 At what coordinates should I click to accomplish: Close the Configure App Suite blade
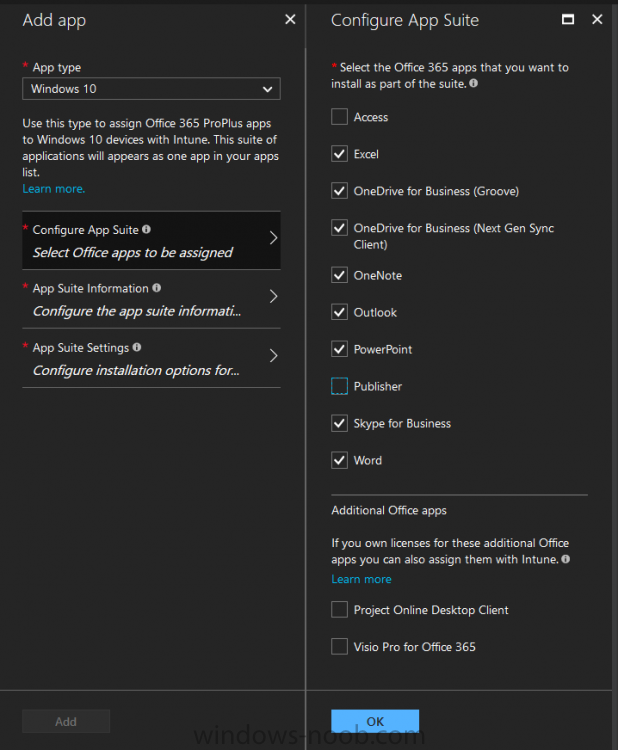tap(597, 20)
